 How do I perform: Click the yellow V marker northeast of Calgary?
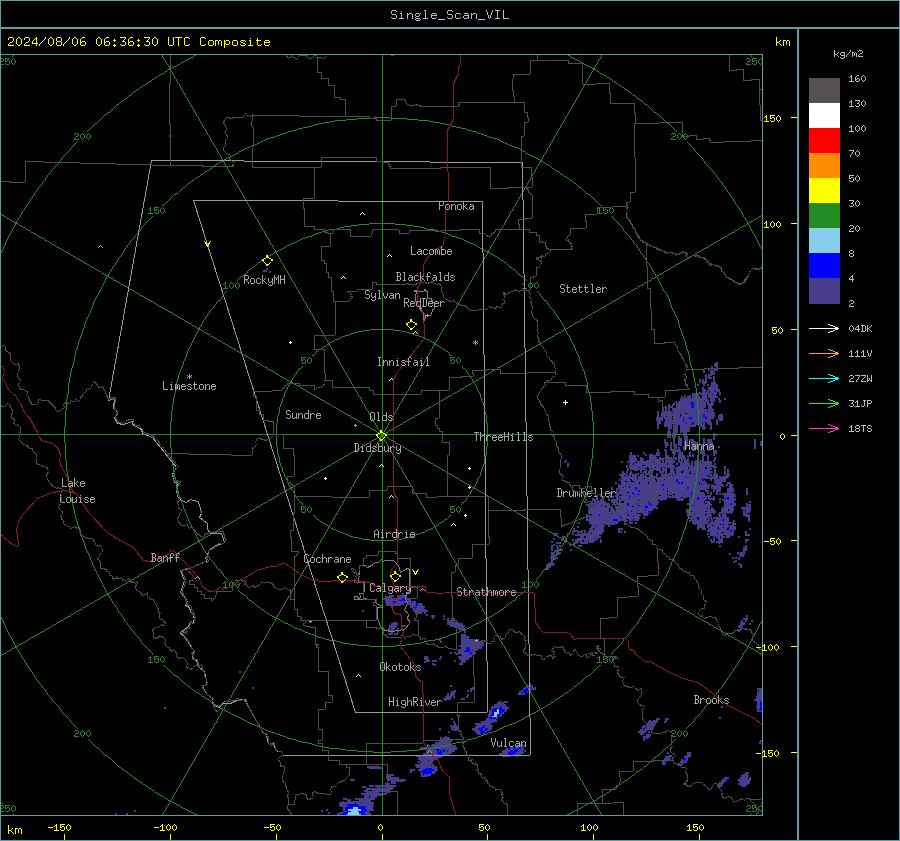point(416,572)
